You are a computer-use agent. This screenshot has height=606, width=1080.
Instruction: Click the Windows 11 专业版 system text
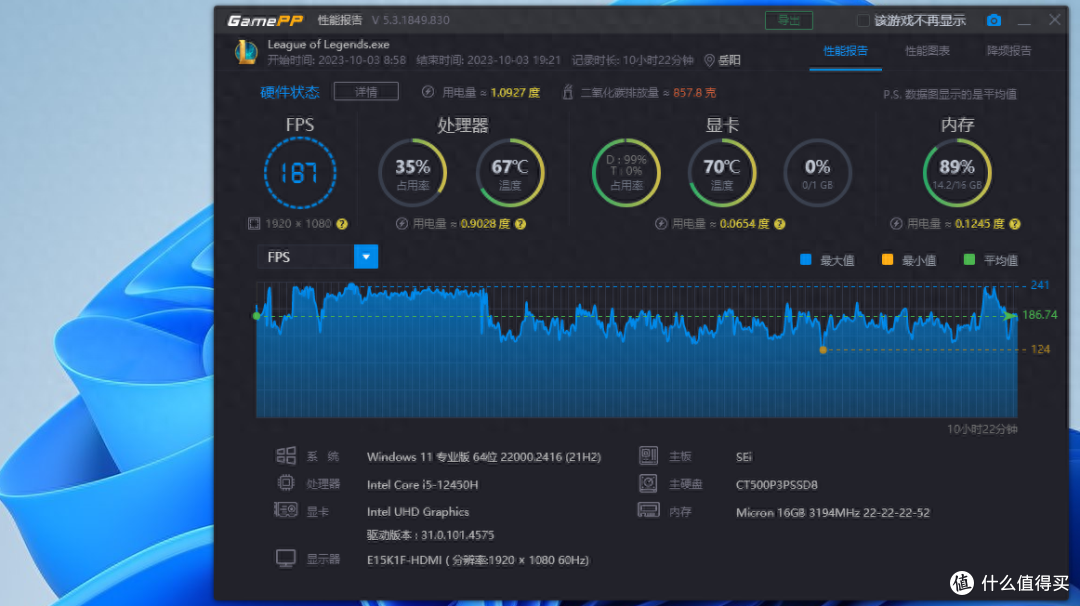(484, 457)
